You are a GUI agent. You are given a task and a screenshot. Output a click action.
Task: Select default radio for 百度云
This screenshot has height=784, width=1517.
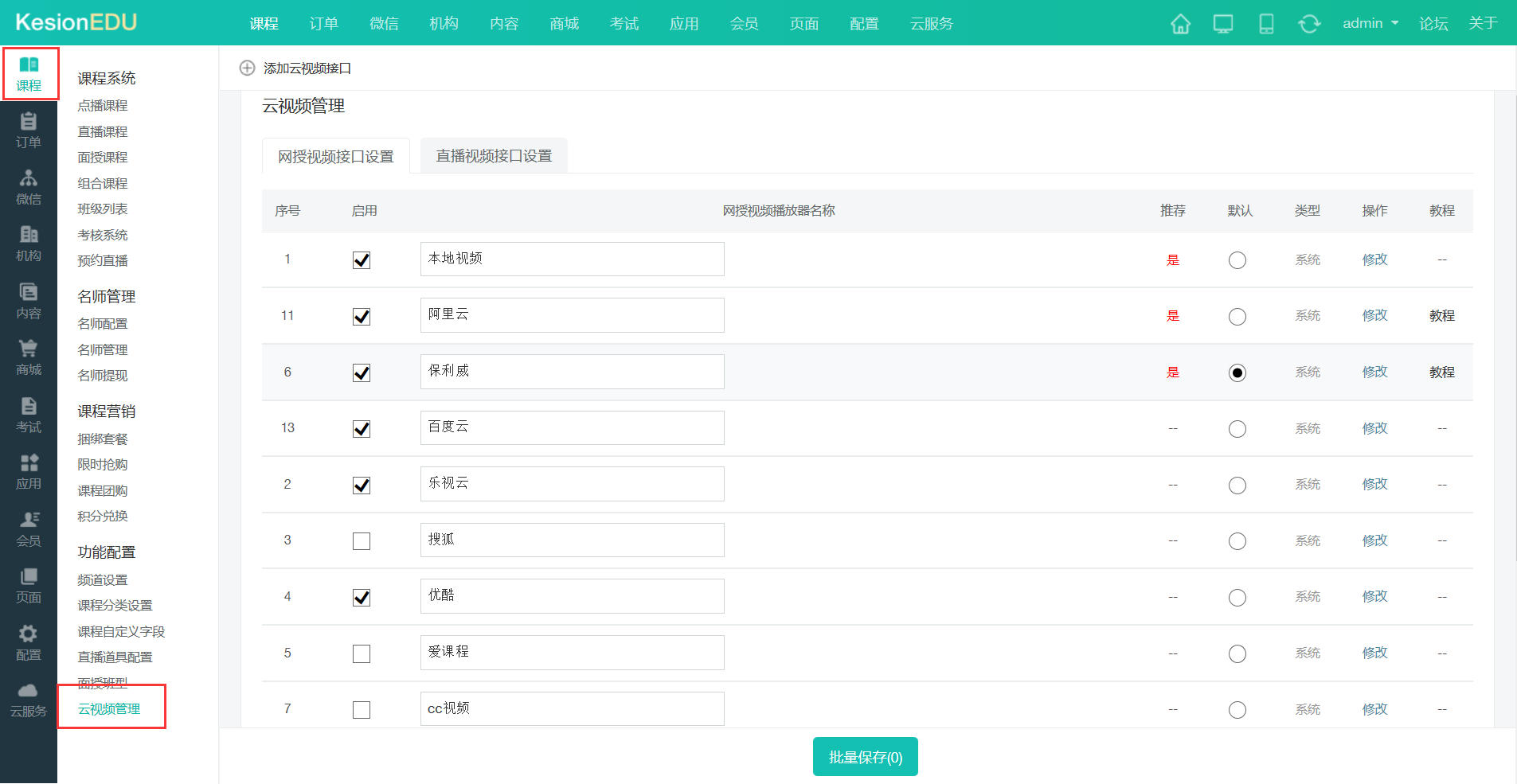tap(1237, 429)
